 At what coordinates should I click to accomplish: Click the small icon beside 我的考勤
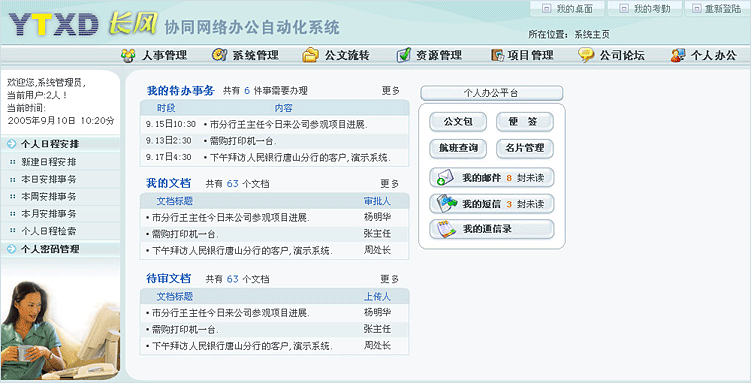624,9
